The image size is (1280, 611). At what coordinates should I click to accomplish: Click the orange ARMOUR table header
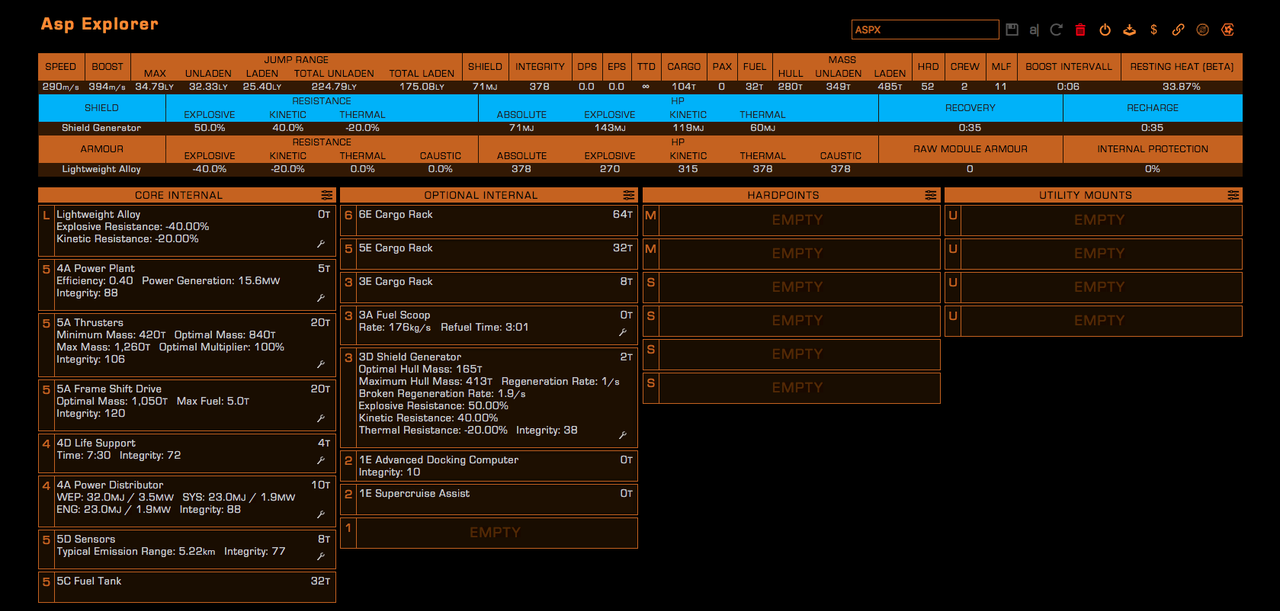pos(101,149)
